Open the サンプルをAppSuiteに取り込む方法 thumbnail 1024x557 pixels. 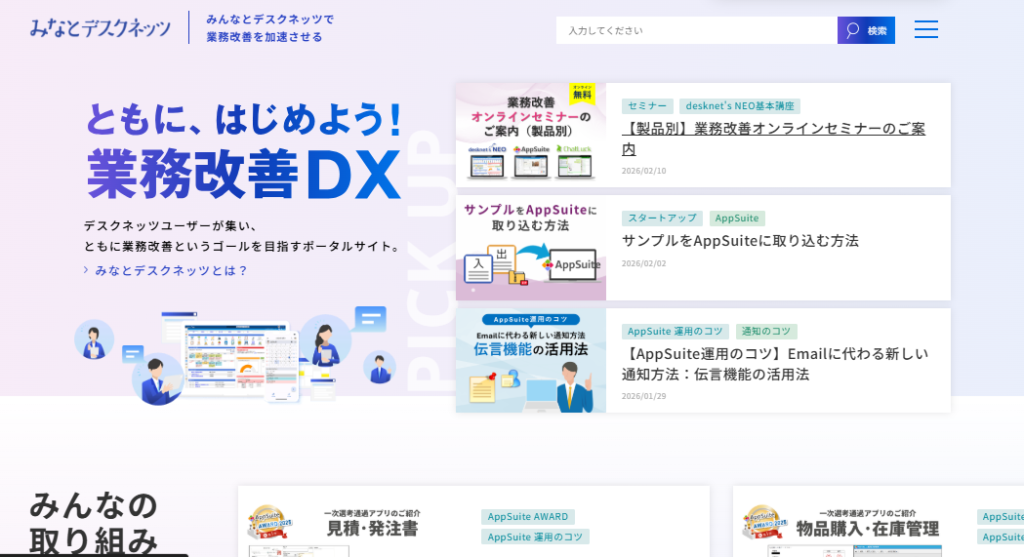pos(531,248)
